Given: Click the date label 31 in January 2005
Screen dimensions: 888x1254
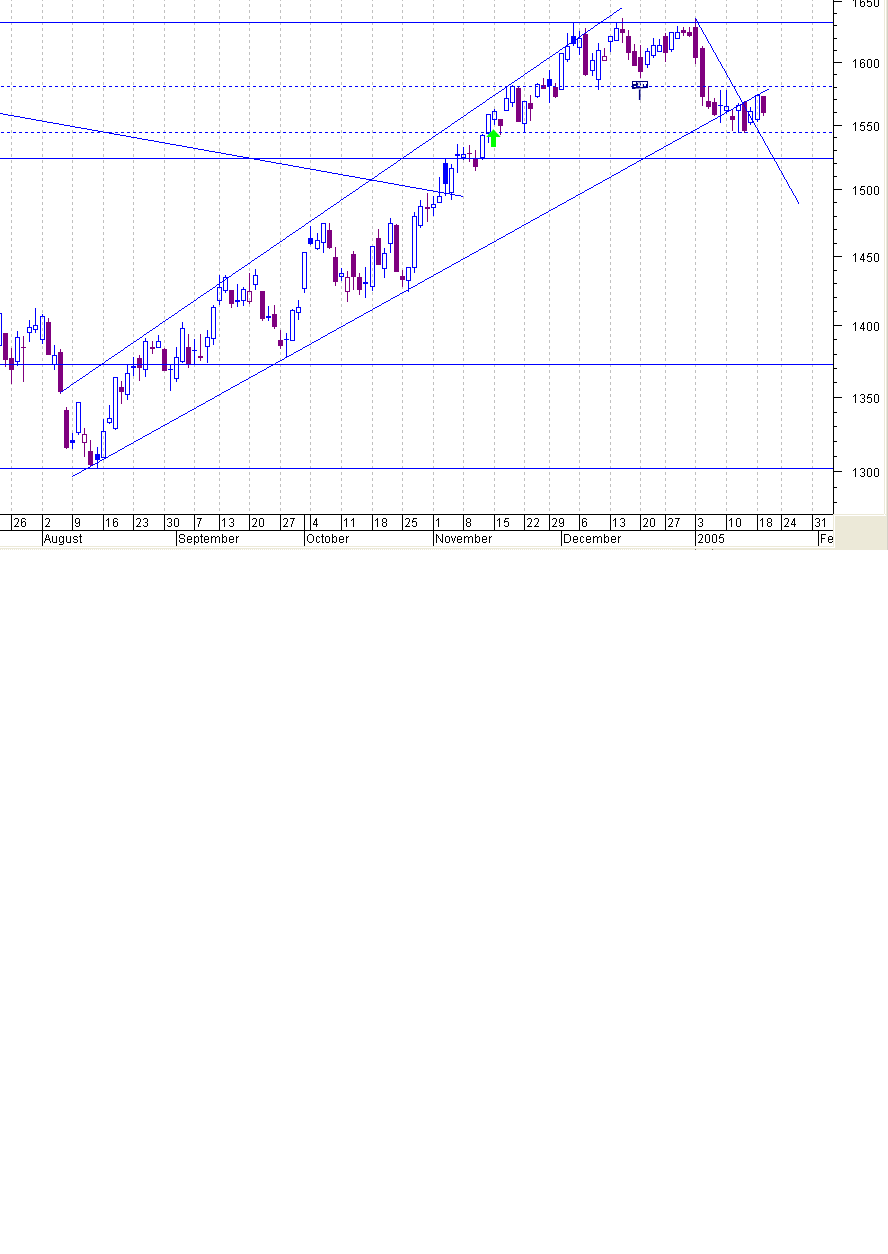Looking at the screenshot, I should [820, 523].
